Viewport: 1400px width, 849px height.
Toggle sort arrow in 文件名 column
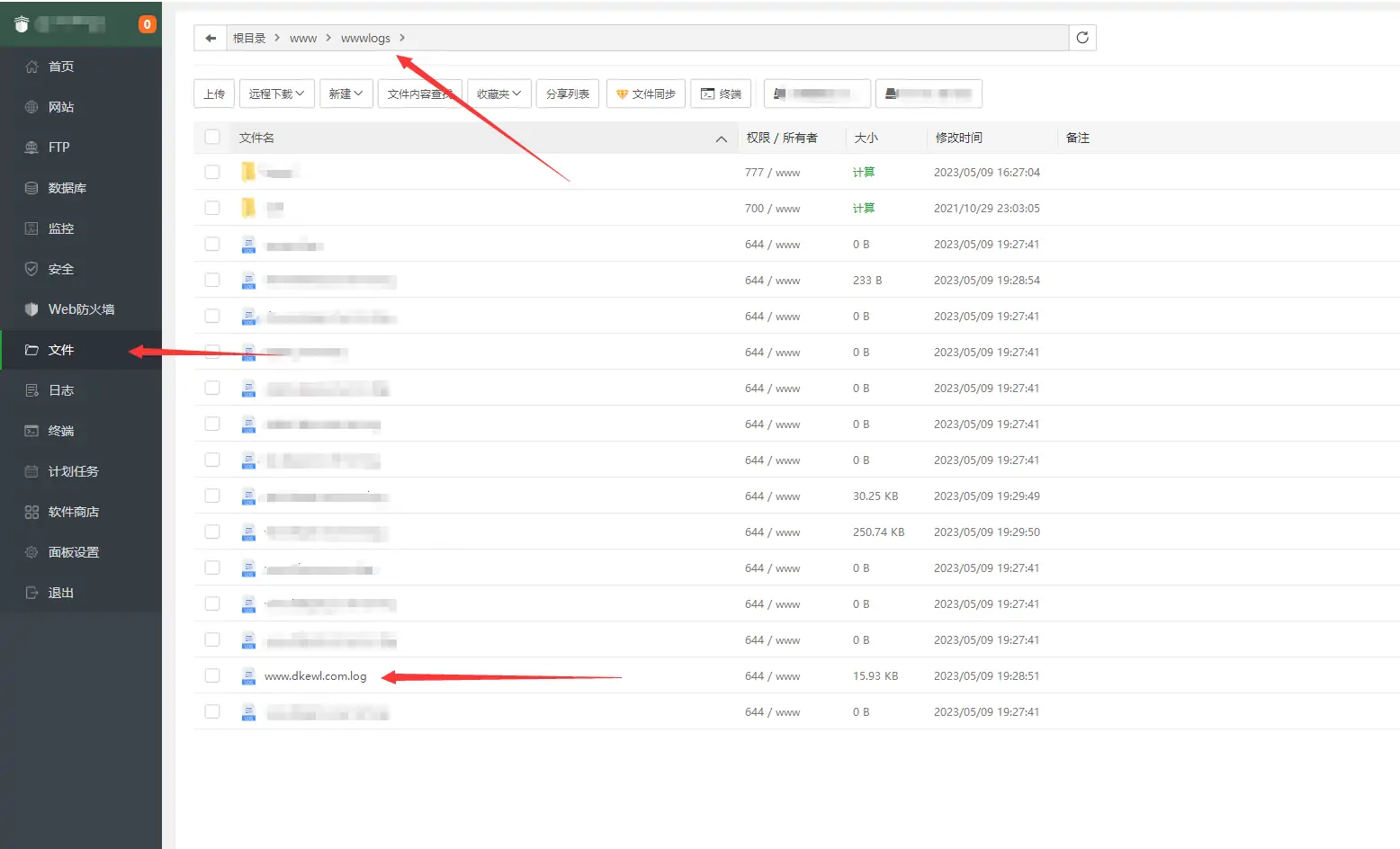[x=722, y=139]
